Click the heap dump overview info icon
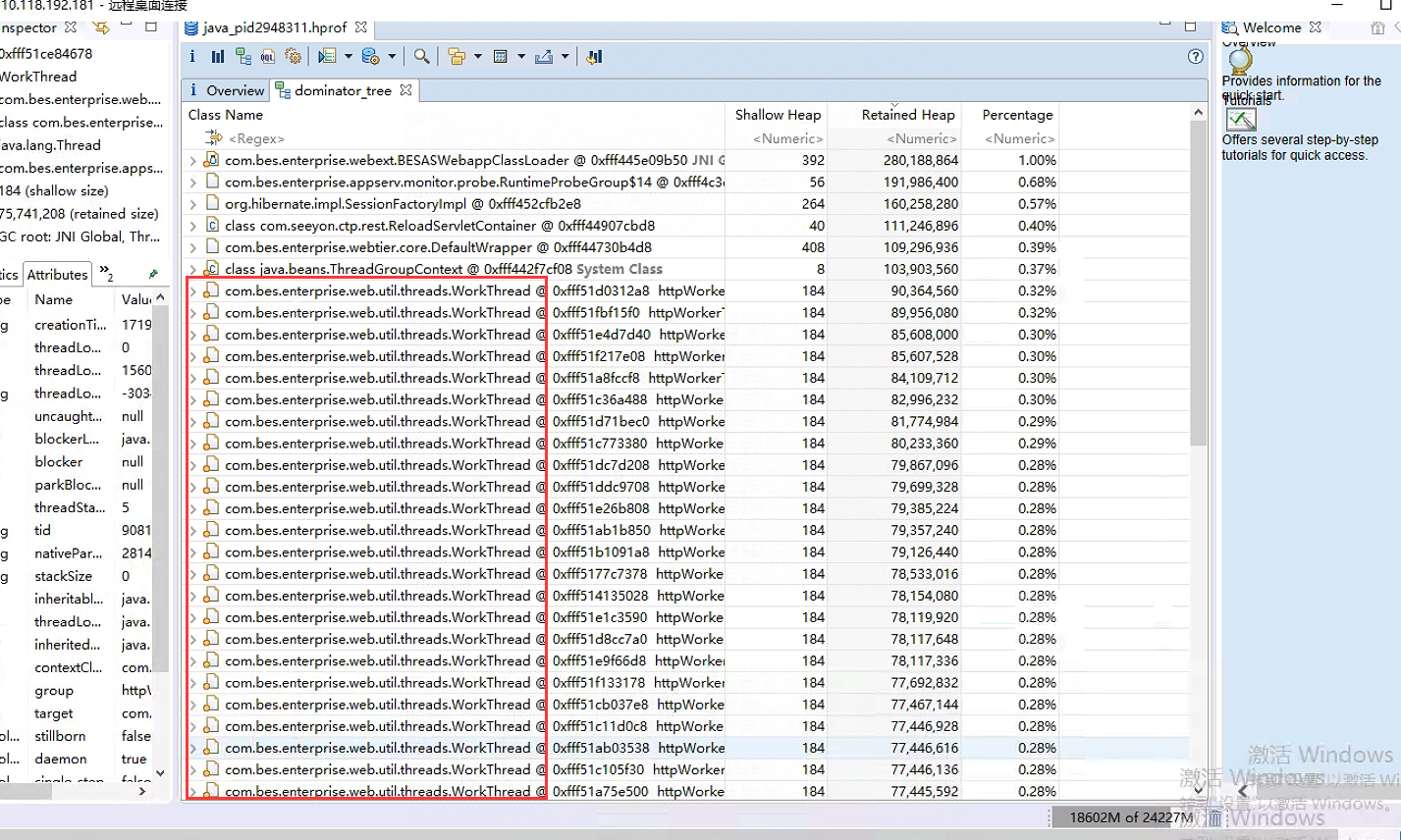Screen dimensions: 1401x840 click(x=192, y=57)
